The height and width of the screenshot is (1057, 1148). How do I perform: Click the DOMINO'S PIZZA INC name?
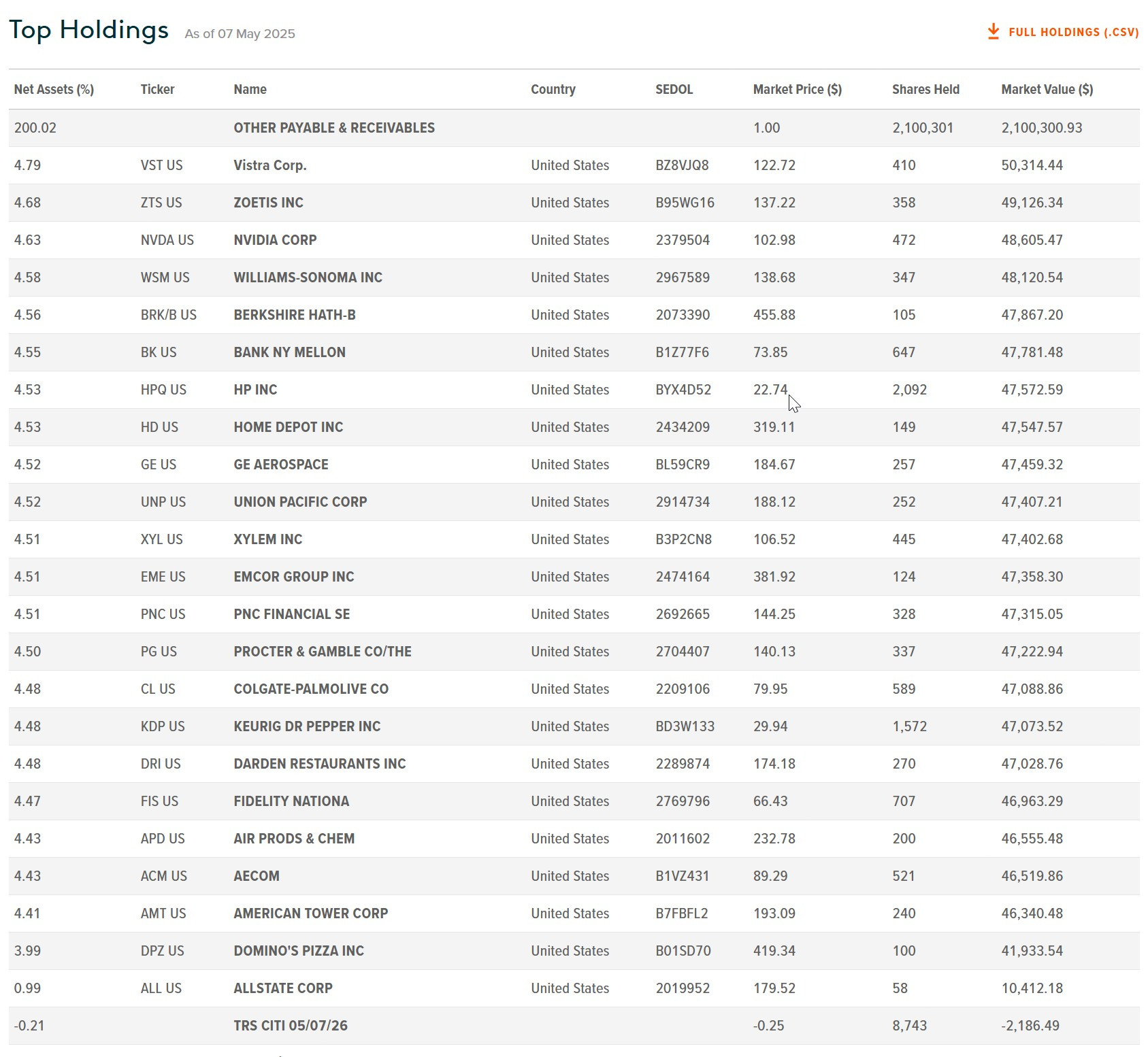tap(299, 951)
